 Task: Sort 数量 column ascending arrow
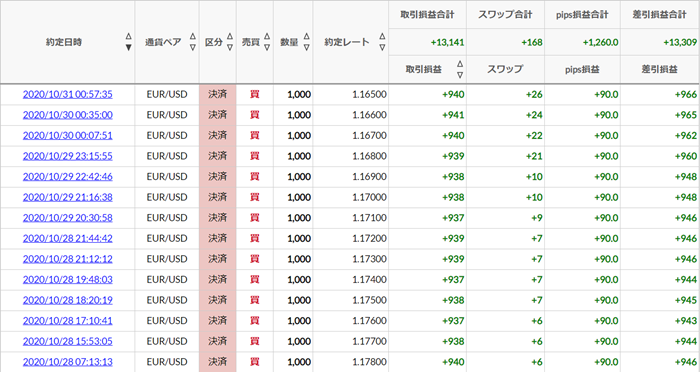tap(307, 36)
